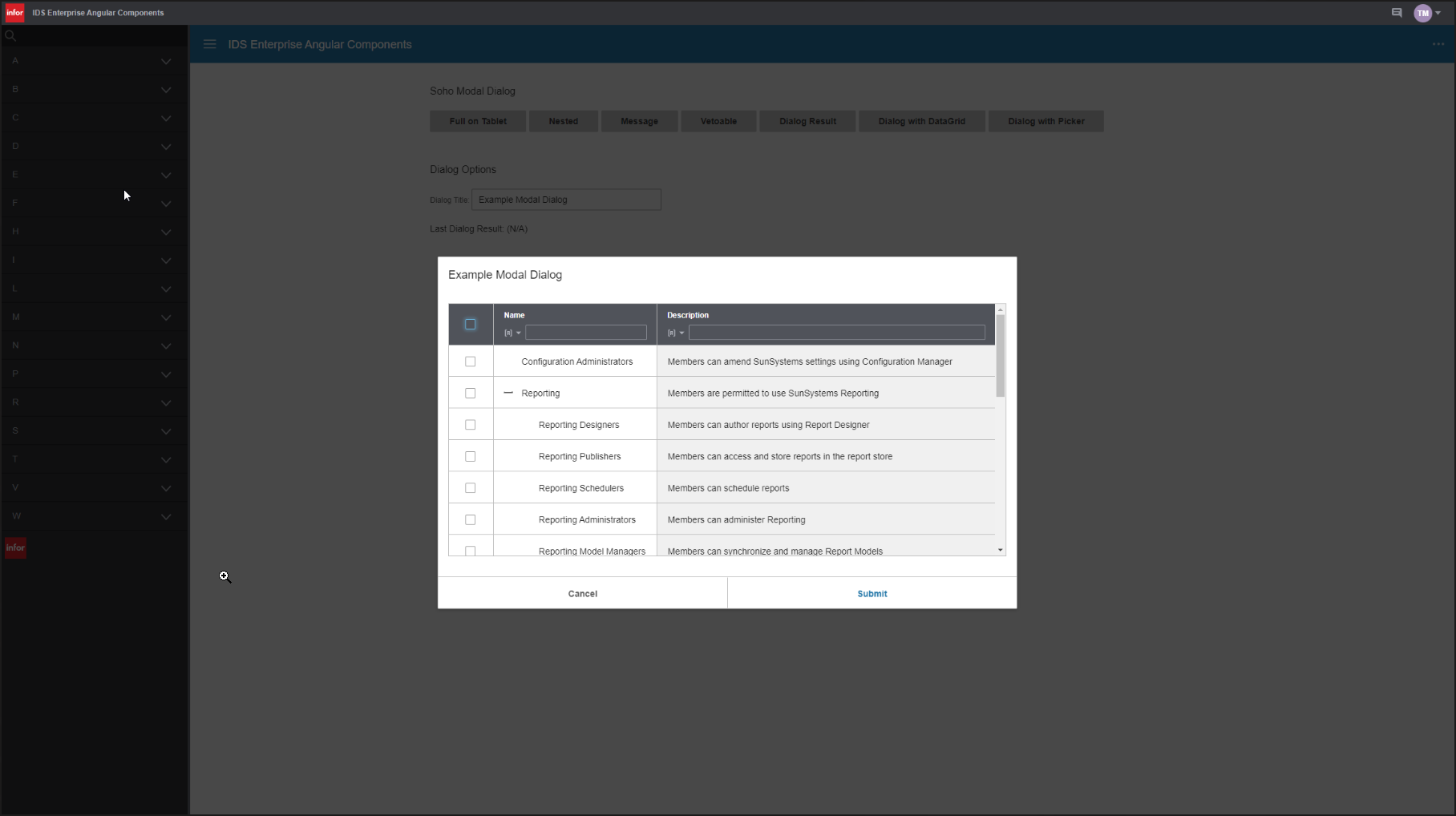Check the Reporting Designers row checkbox
Viewport: 1456px width, 816px height.
click(x=471, y=425)
